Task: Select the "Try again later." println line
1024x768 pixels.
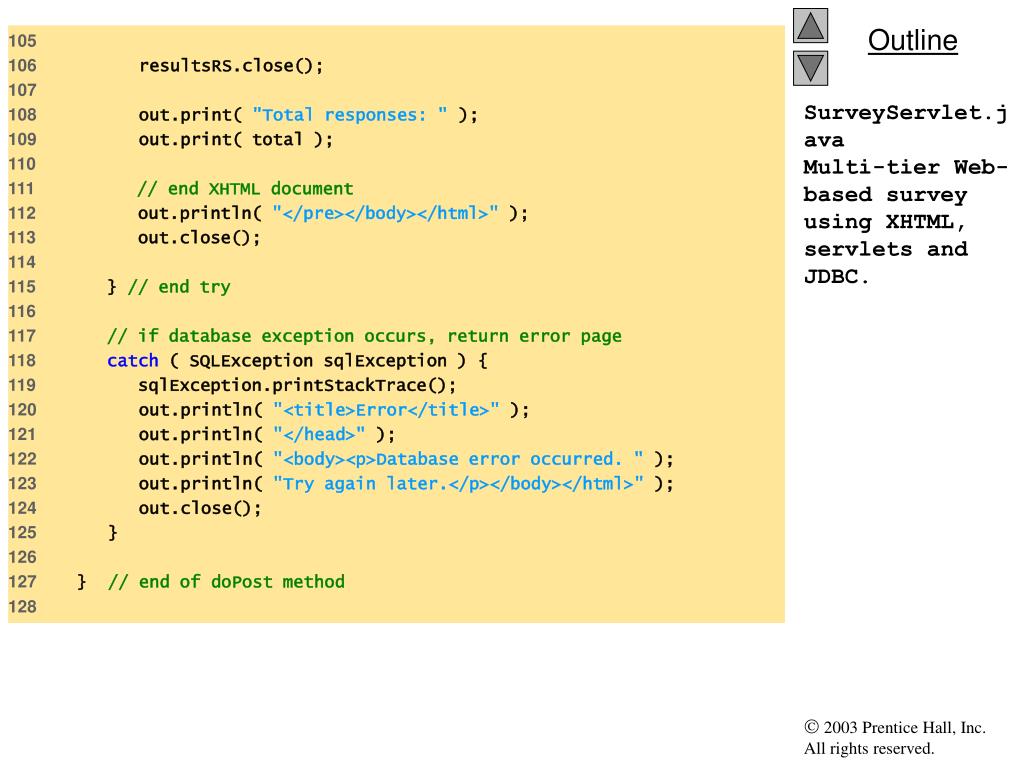Action: click(x=406, y=484)
